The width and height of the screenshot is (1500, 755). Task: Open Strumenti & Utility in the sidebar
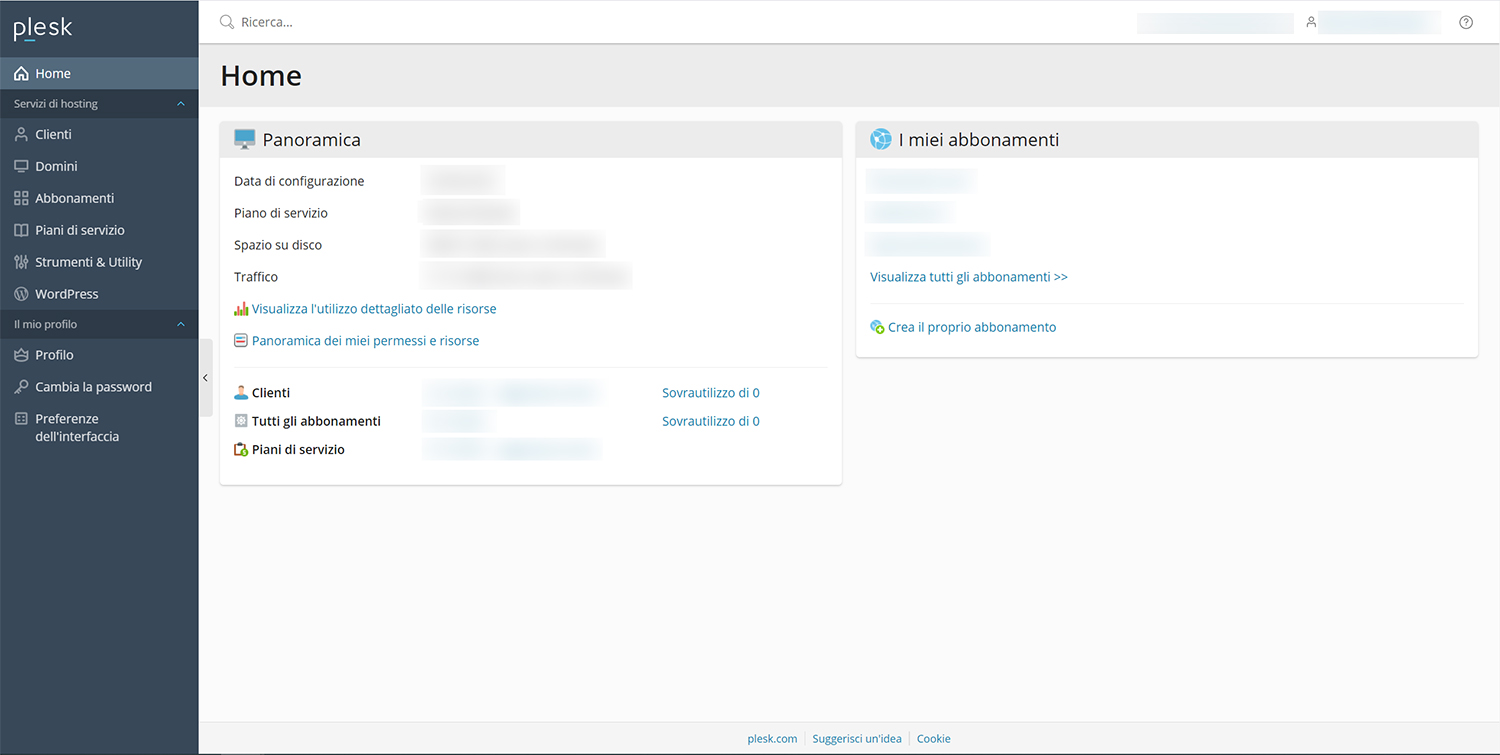[x=88, y=262]
